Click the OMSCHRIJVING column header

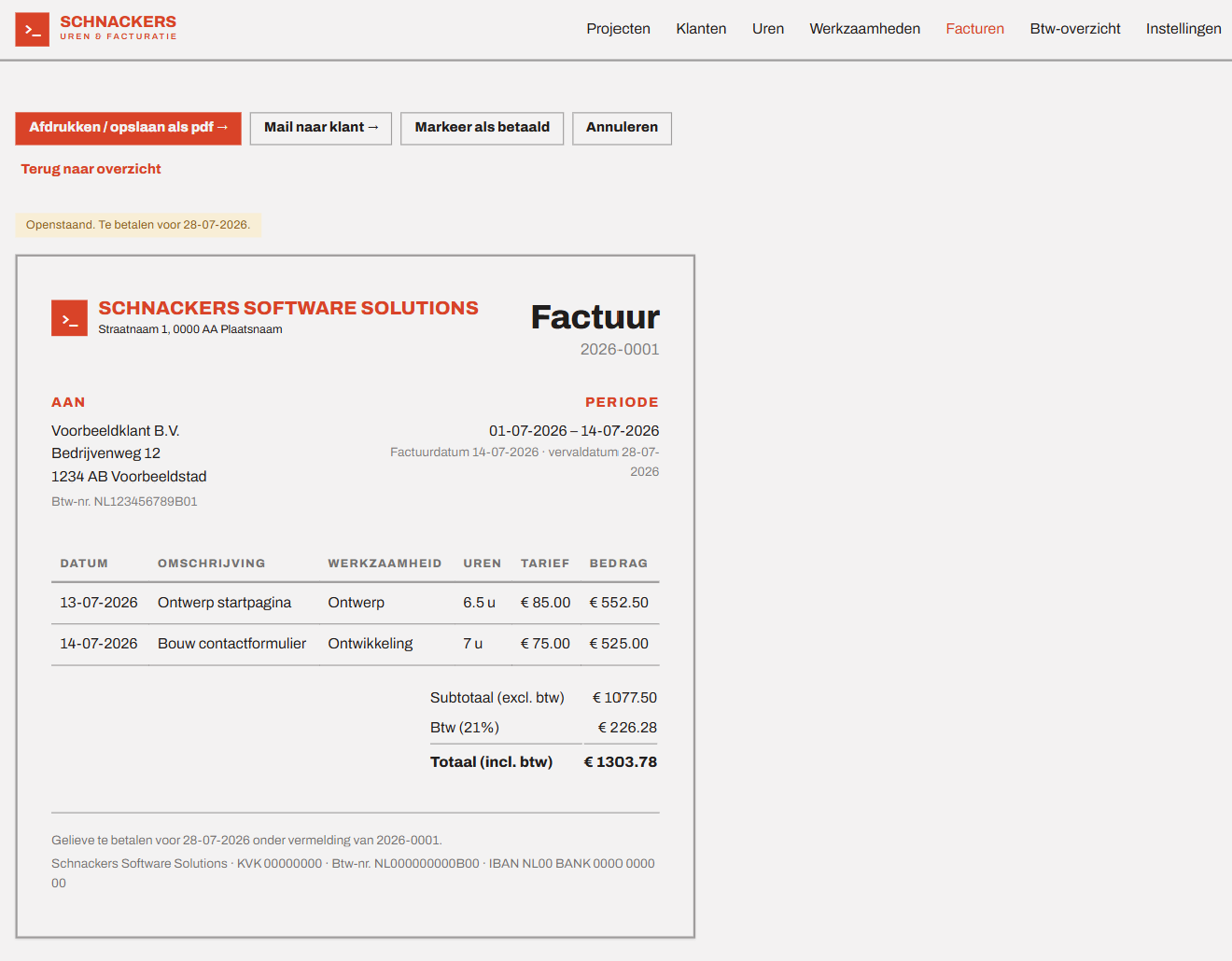tap(211, 564)
